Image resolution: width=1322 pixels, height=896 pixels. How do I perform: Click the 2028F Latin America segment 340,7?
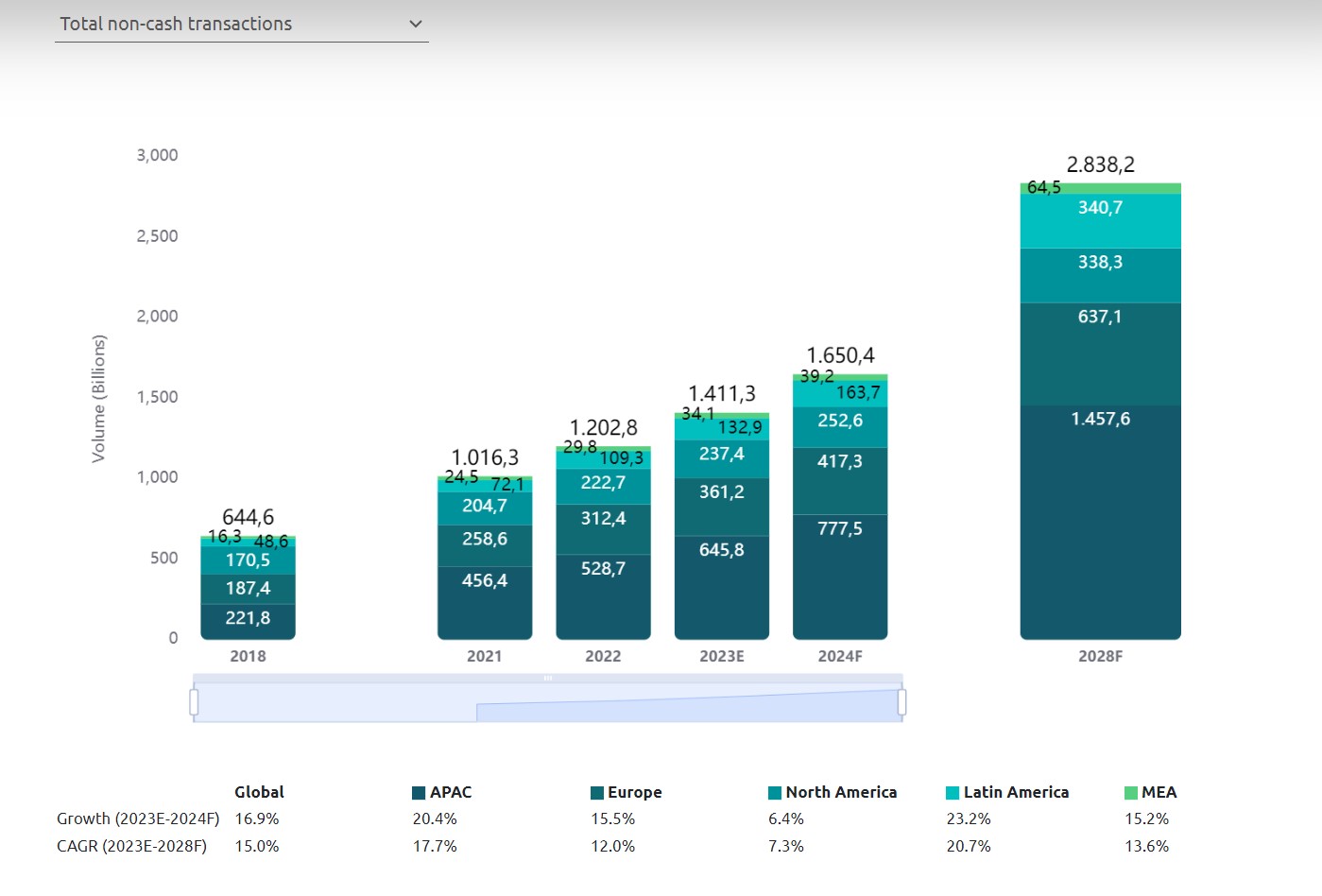tap(1101, 221)
